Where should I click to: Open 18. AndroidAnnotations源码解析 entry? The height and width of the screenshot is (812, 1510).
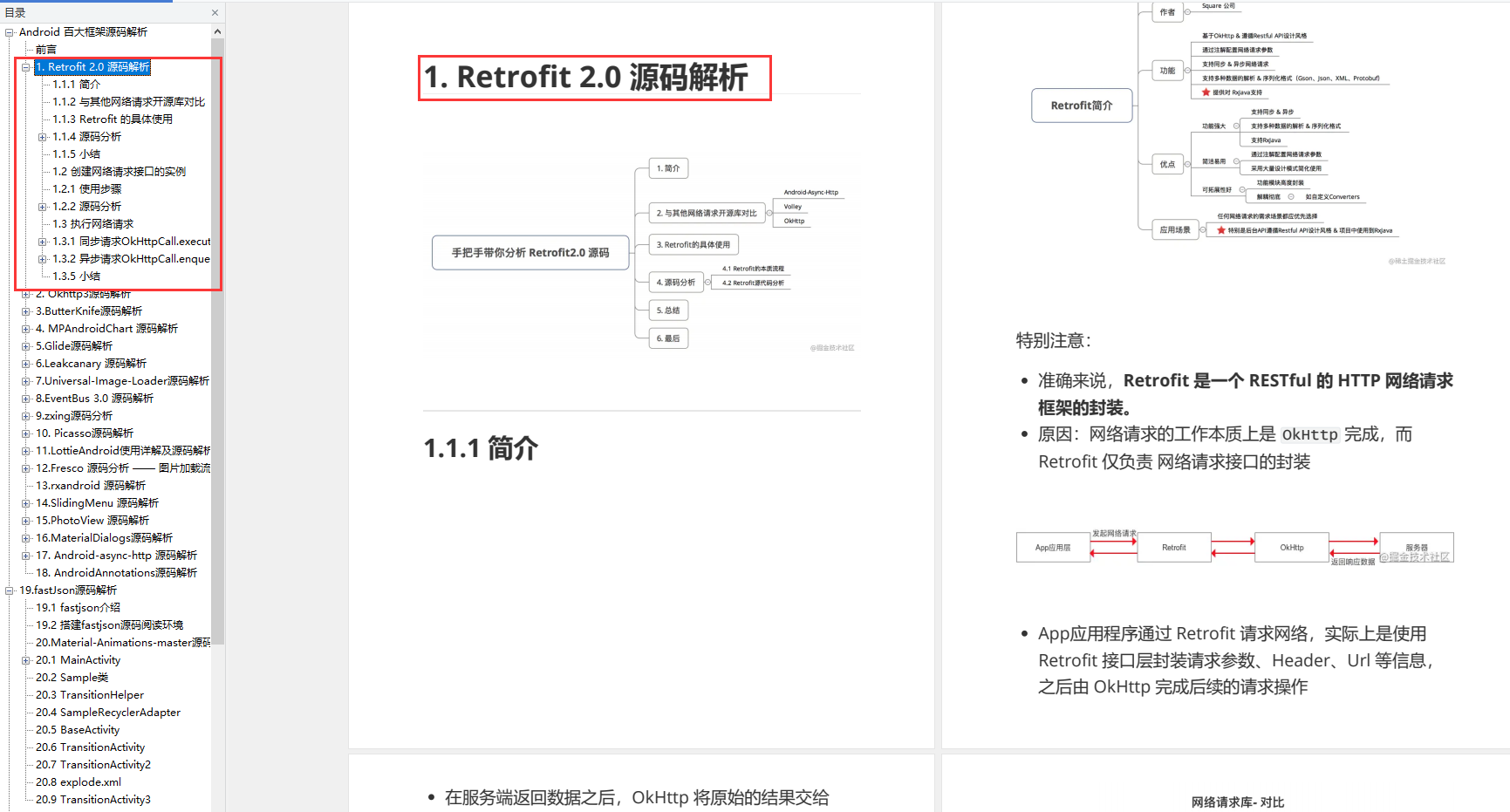pos(117,573)
